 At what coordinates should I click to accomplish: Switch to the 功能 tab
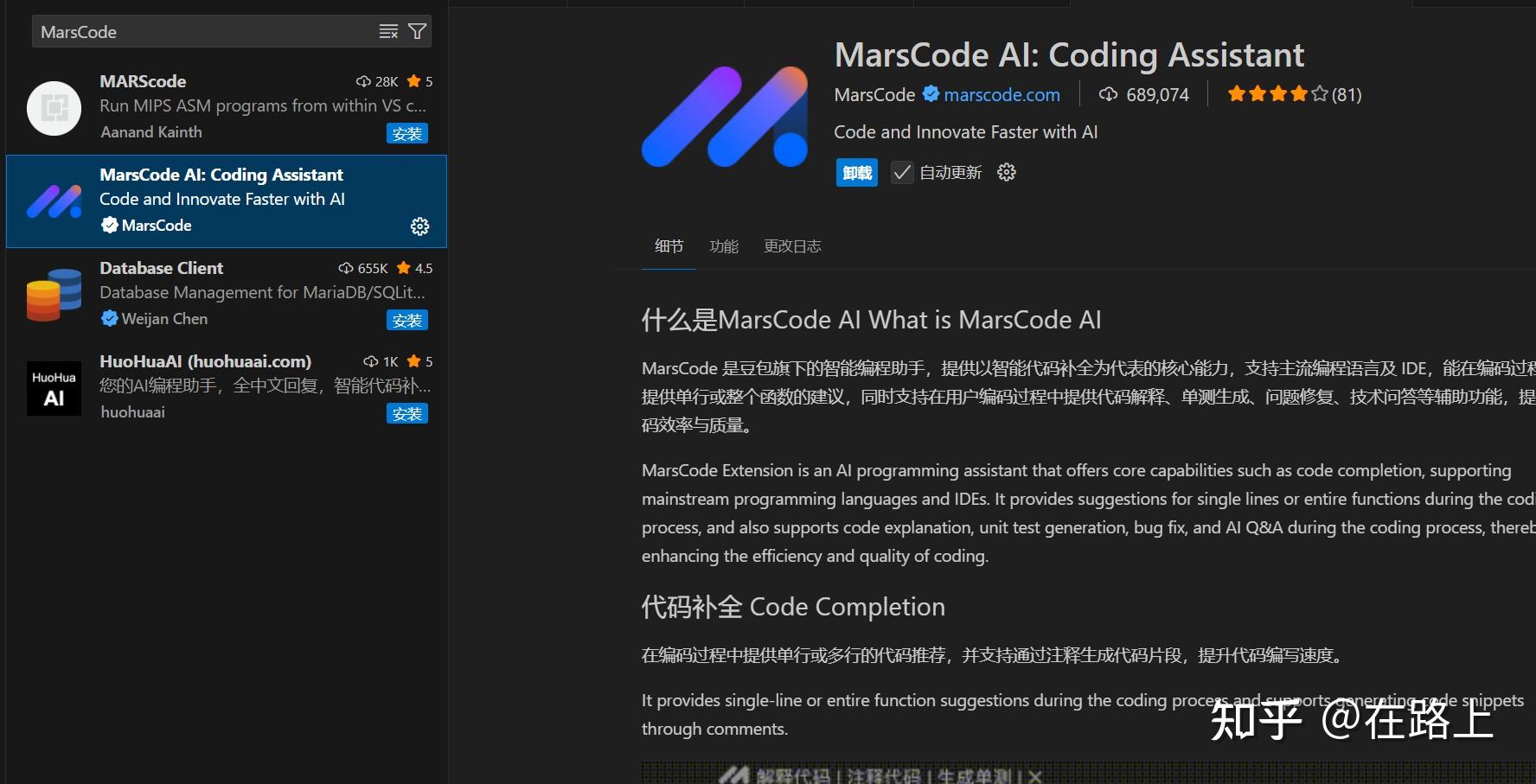[724, 246]
